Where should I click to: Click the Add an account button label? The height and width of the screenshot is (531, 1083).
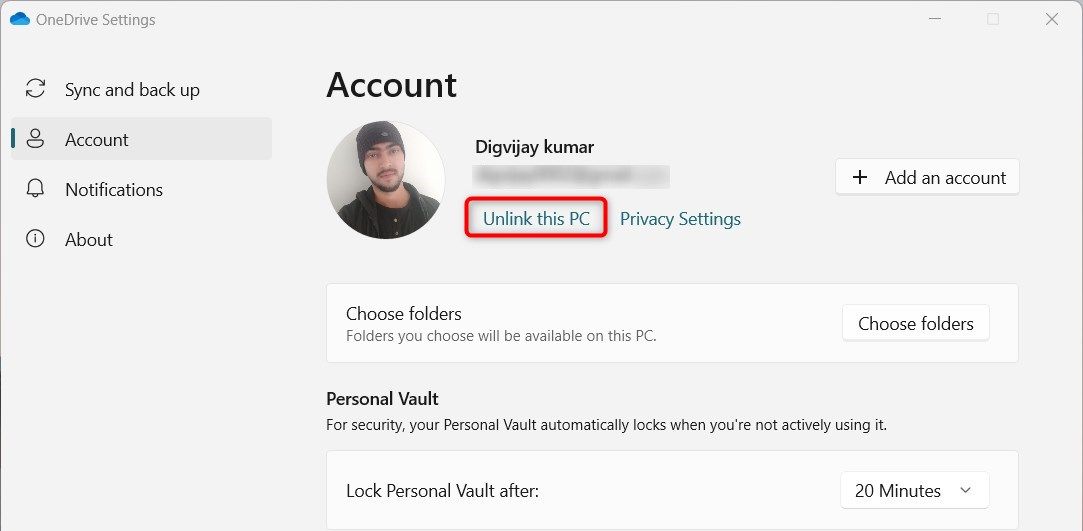[x=945, y=178]
